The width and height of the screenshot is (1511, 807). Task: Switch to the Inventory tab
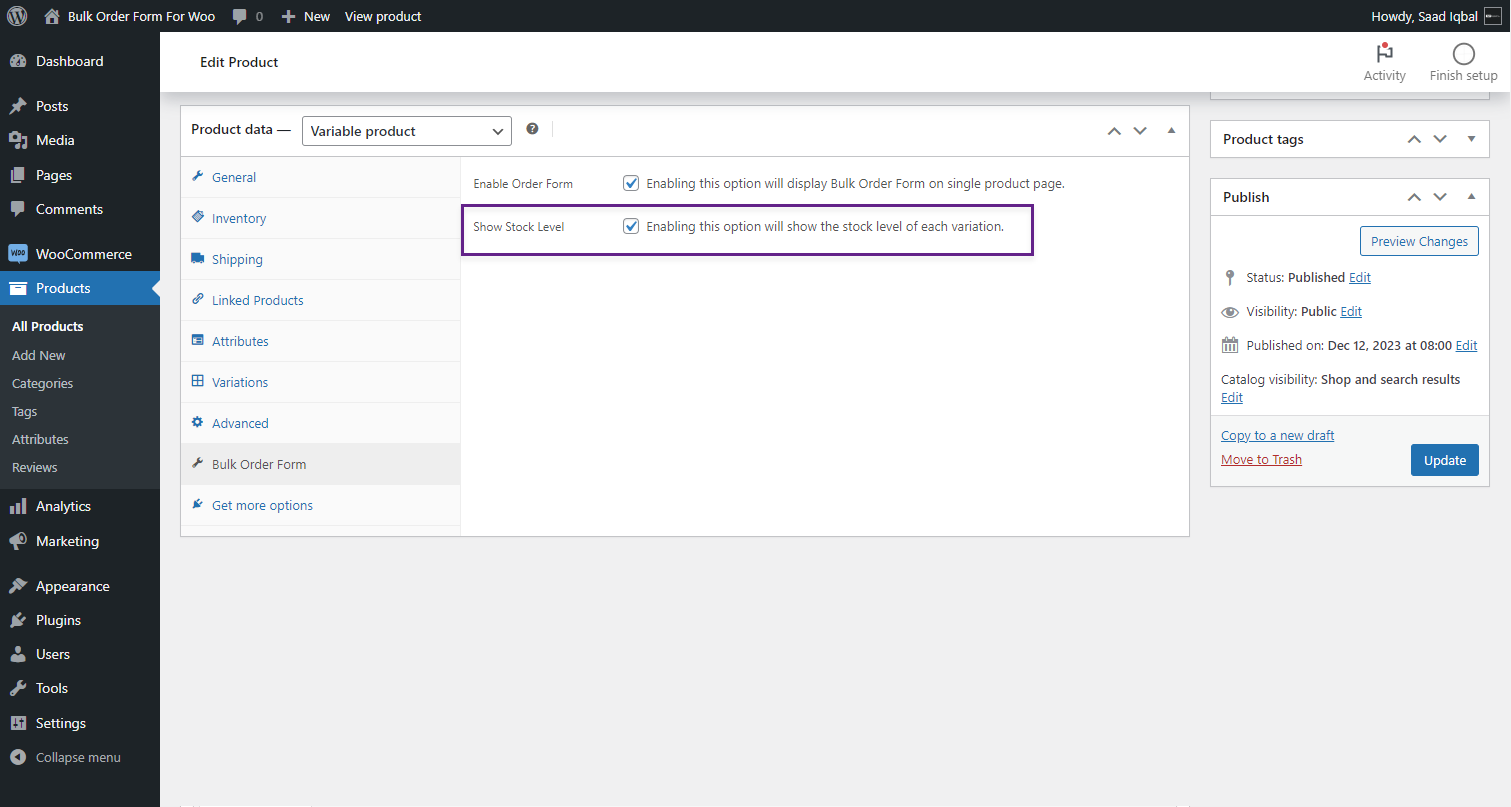[321, 218]
